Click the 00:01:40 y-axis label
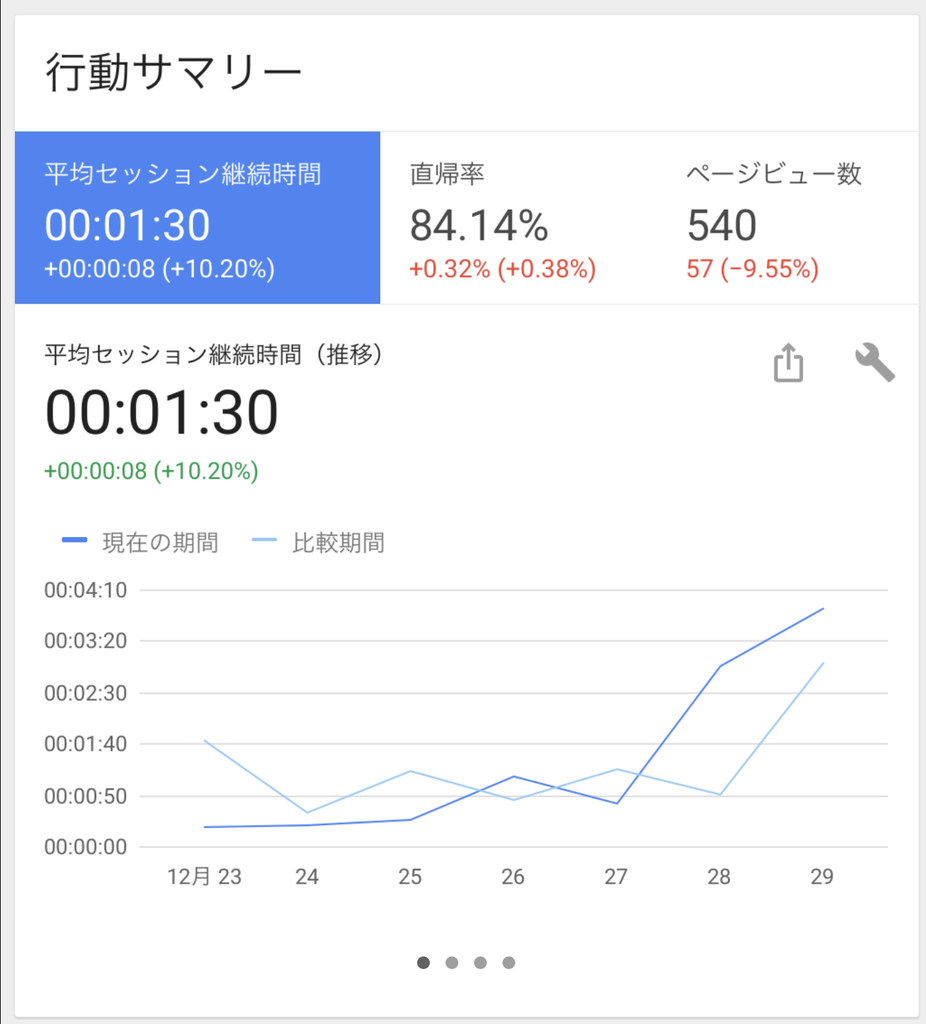926x1024 pixels. 86,744
